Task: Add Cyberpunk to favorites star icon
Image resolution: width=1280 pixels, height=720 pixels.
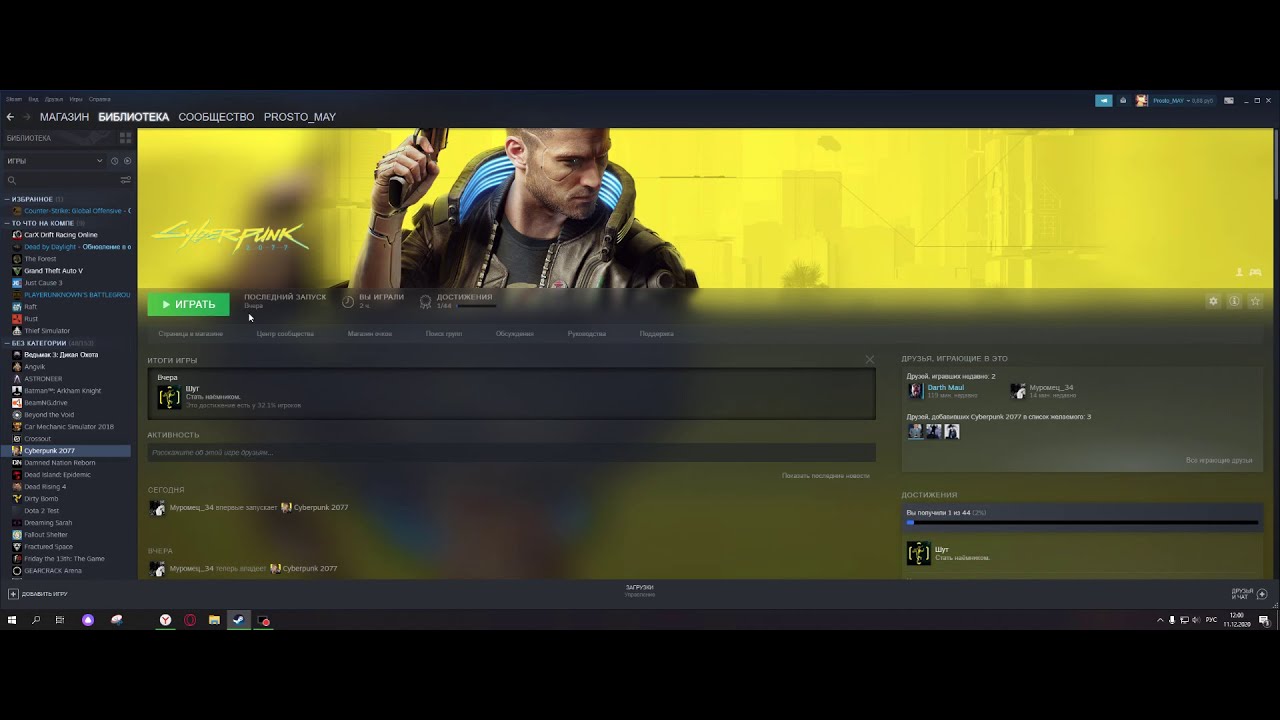Action: (x=1255, y=301)
